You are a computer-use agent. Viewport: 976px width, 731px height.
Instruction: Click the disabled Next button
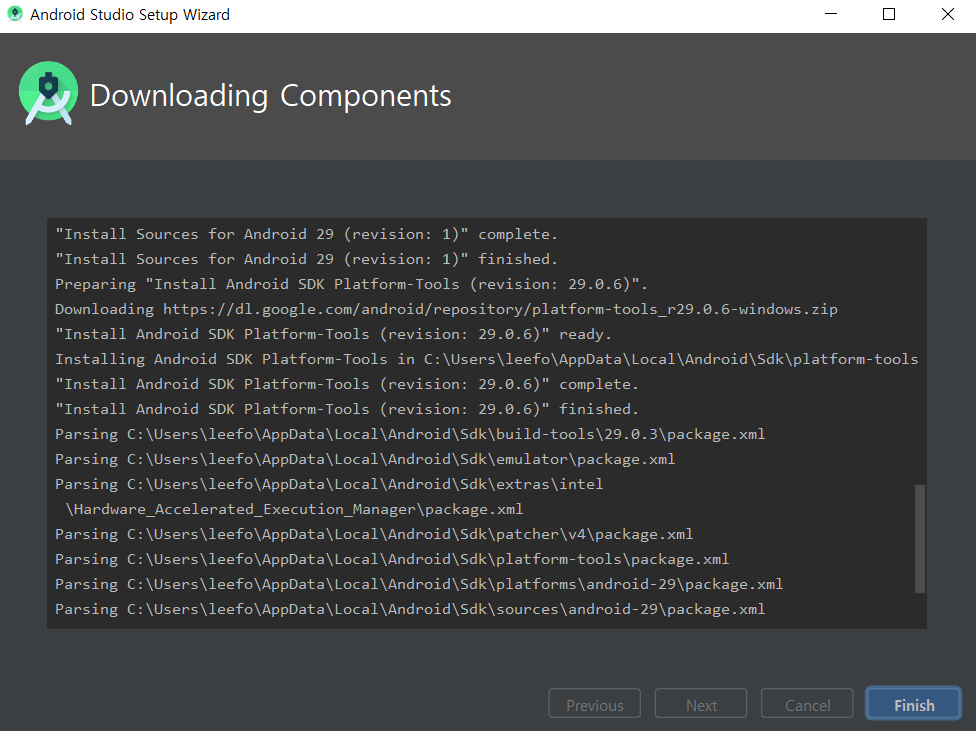[x=701, y=704]
